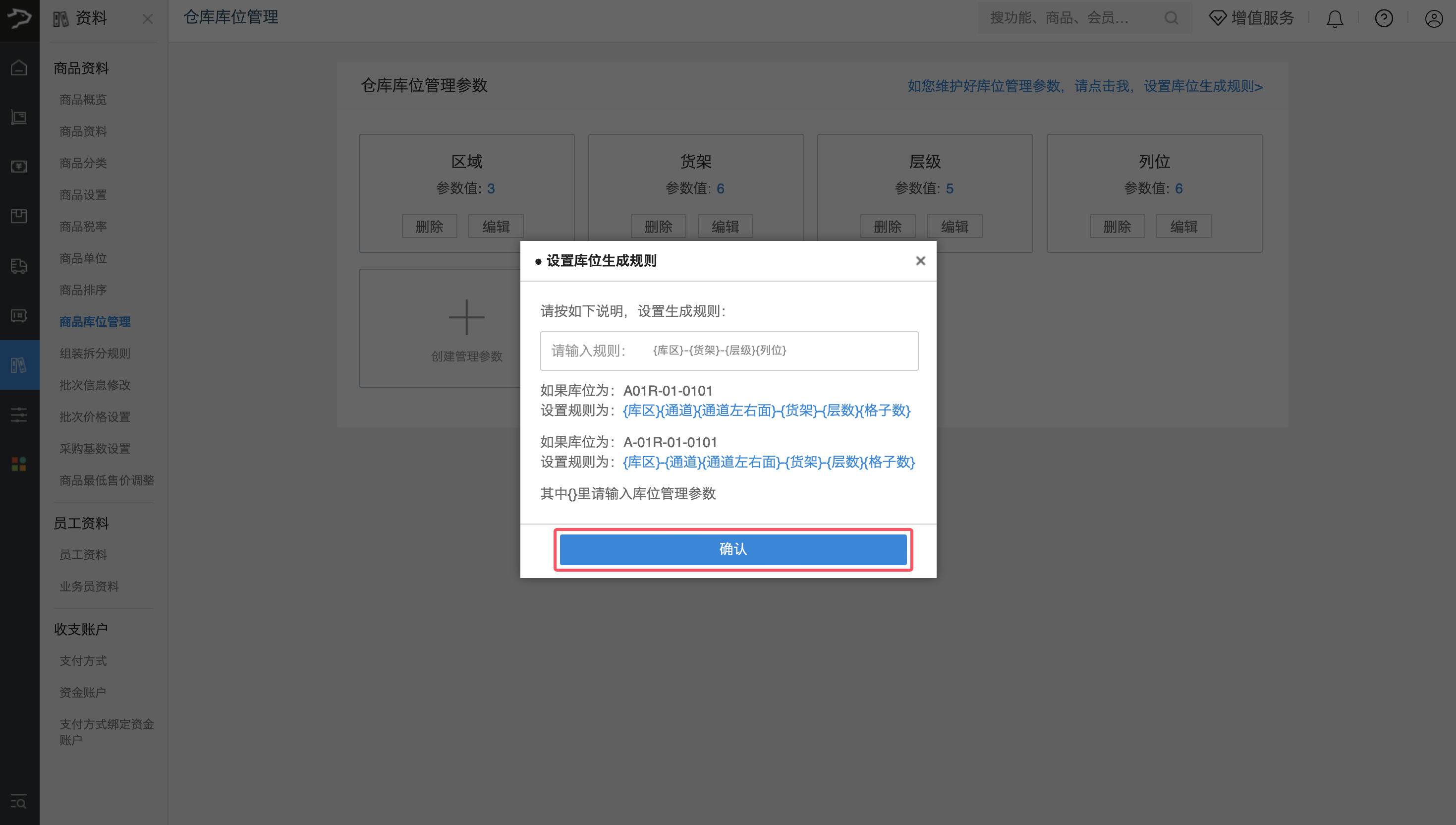
Task: Click the 确认 confirm button
Action: coord(733,549)
